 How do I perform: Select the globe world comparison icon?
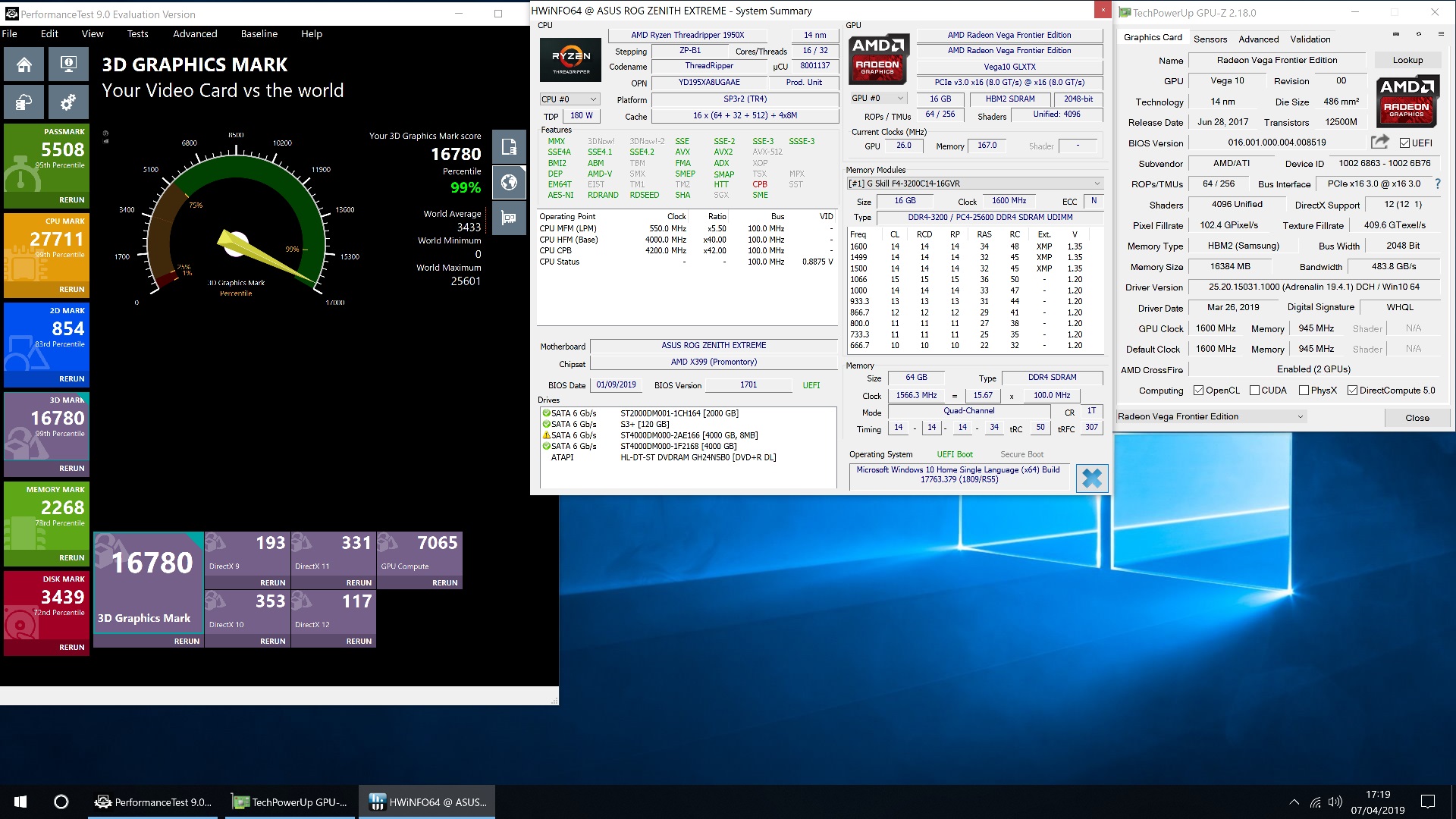point(509,182)
